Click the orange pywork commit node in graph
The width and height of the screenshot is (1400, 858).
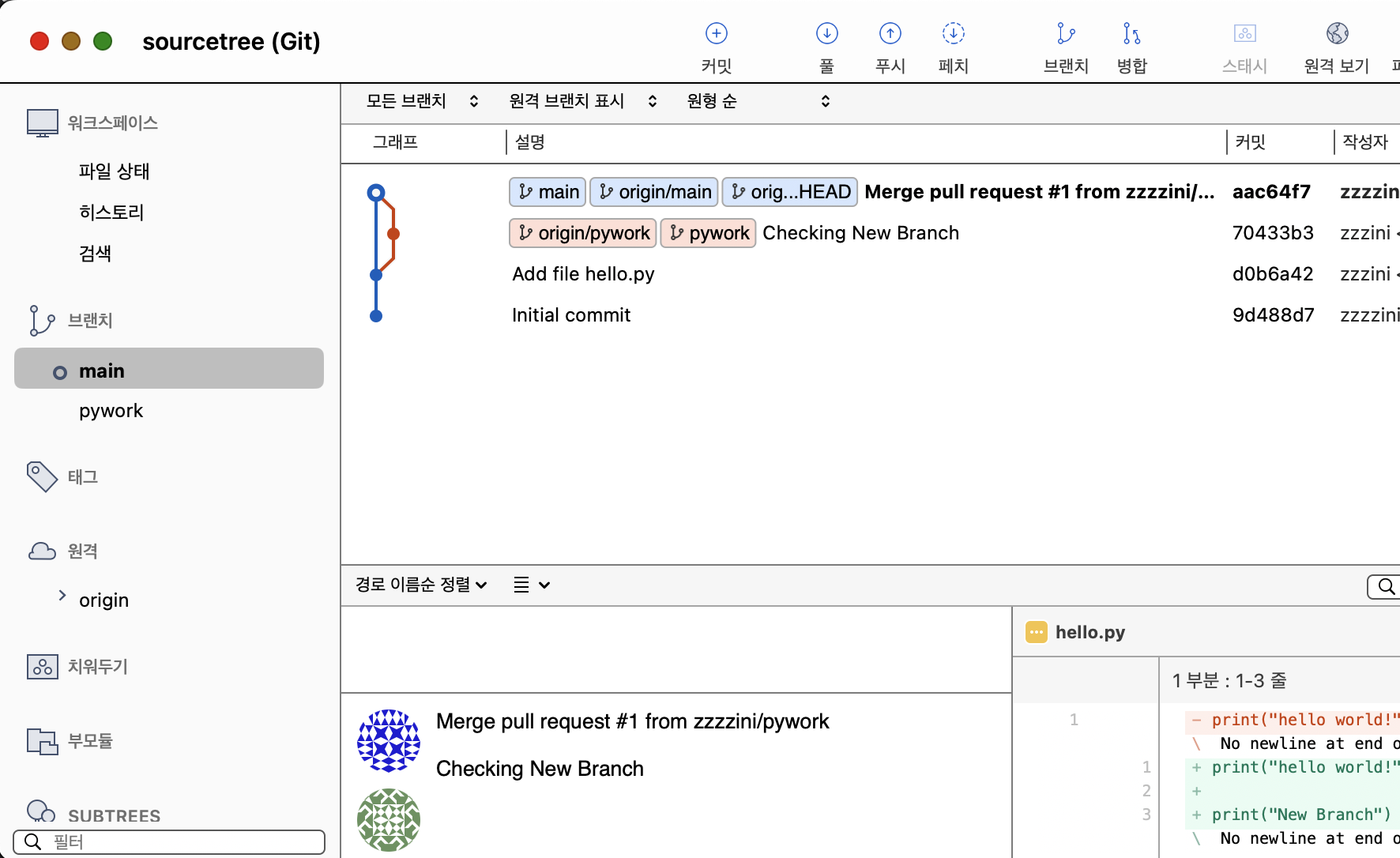(x=393, y=234)
